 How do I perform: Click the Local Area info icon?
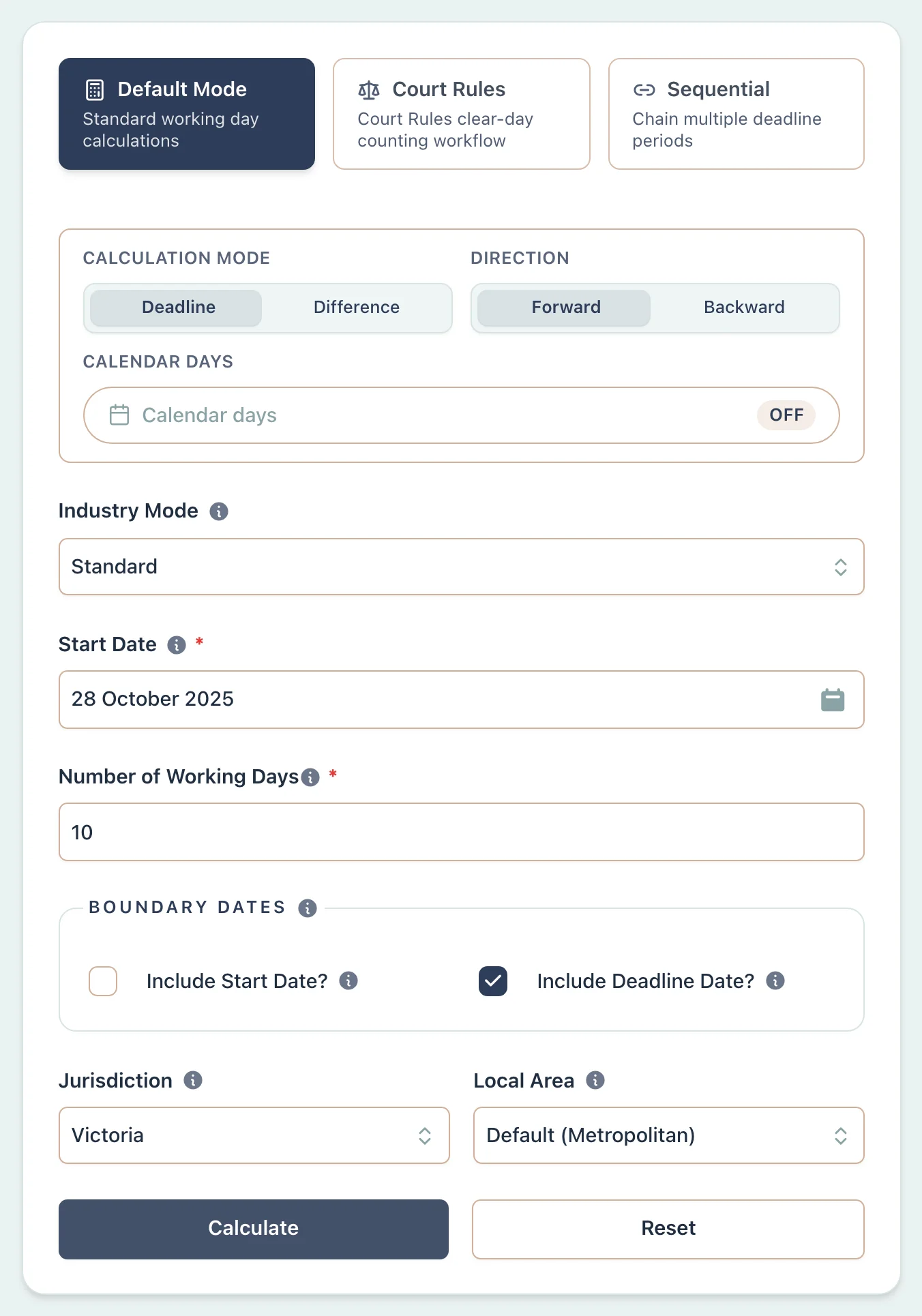click(595, 1081)
